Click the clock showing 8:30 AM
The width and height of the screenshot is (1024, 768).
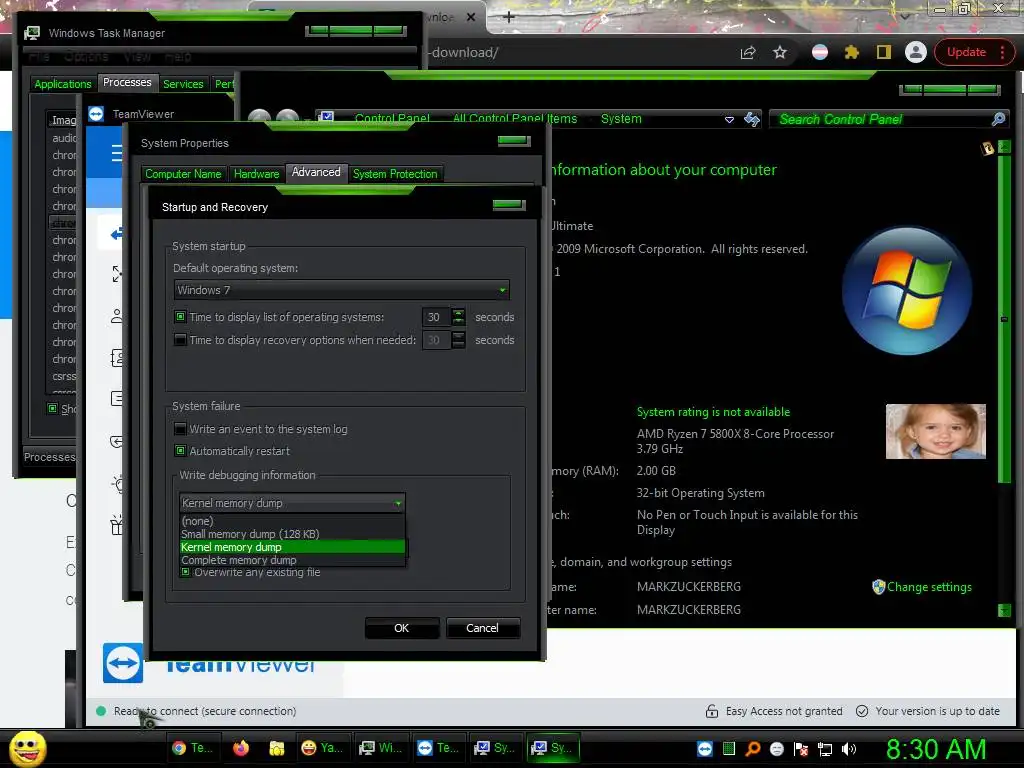coord(936,749)
